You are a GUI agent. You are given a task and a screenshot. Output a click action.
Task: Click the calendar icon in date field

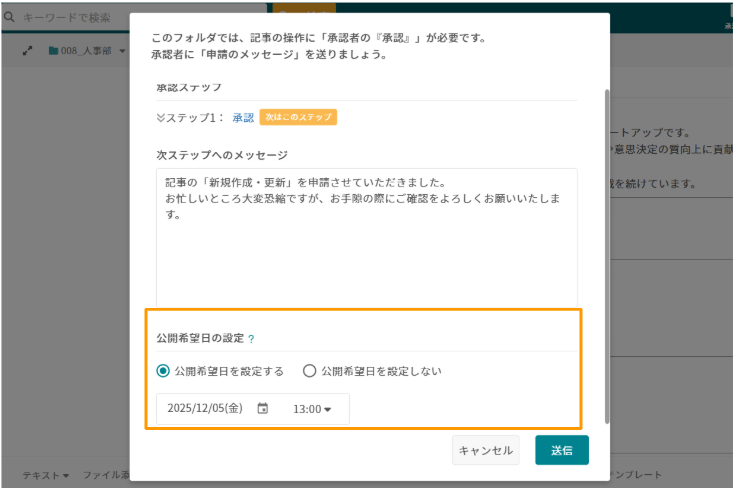tap(263, 408)
